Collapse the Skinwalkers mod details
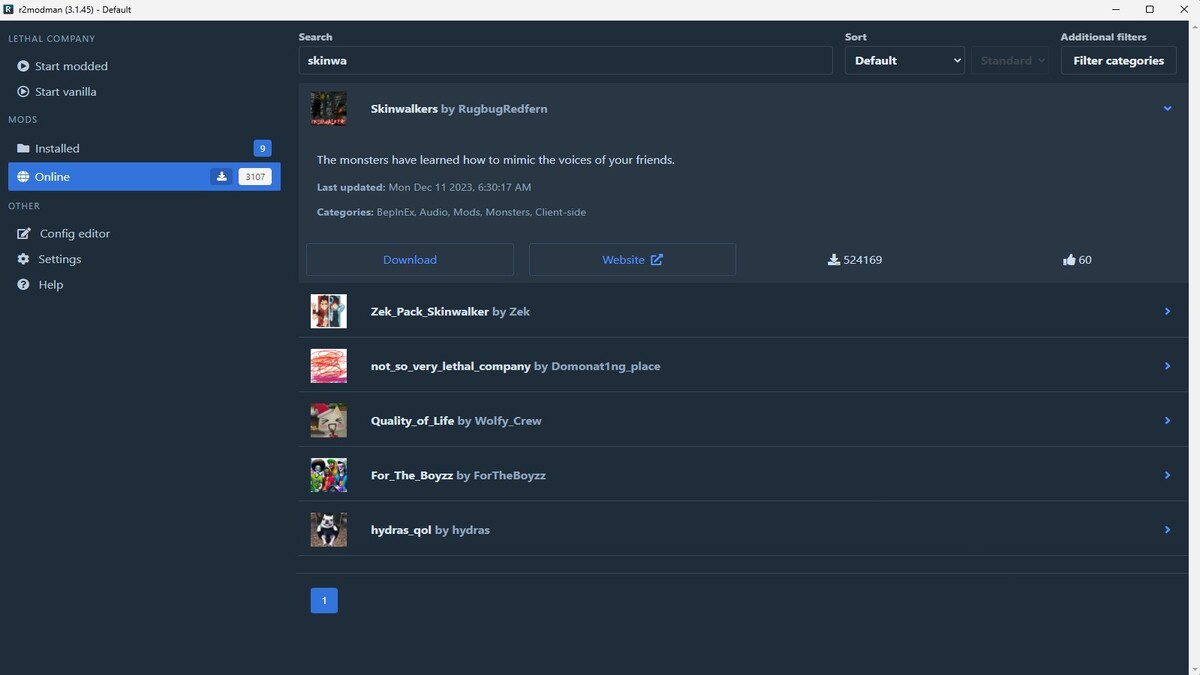Viewport: 1200px width, 675px height. pos(1167,109)
